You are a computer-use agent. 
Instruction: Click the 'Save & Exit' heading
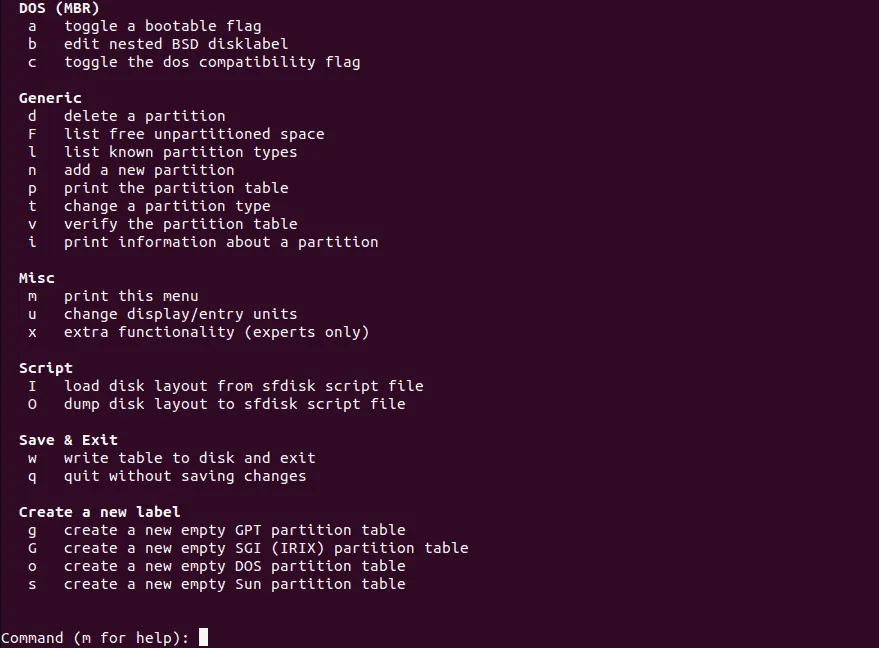tap(68, 440)
